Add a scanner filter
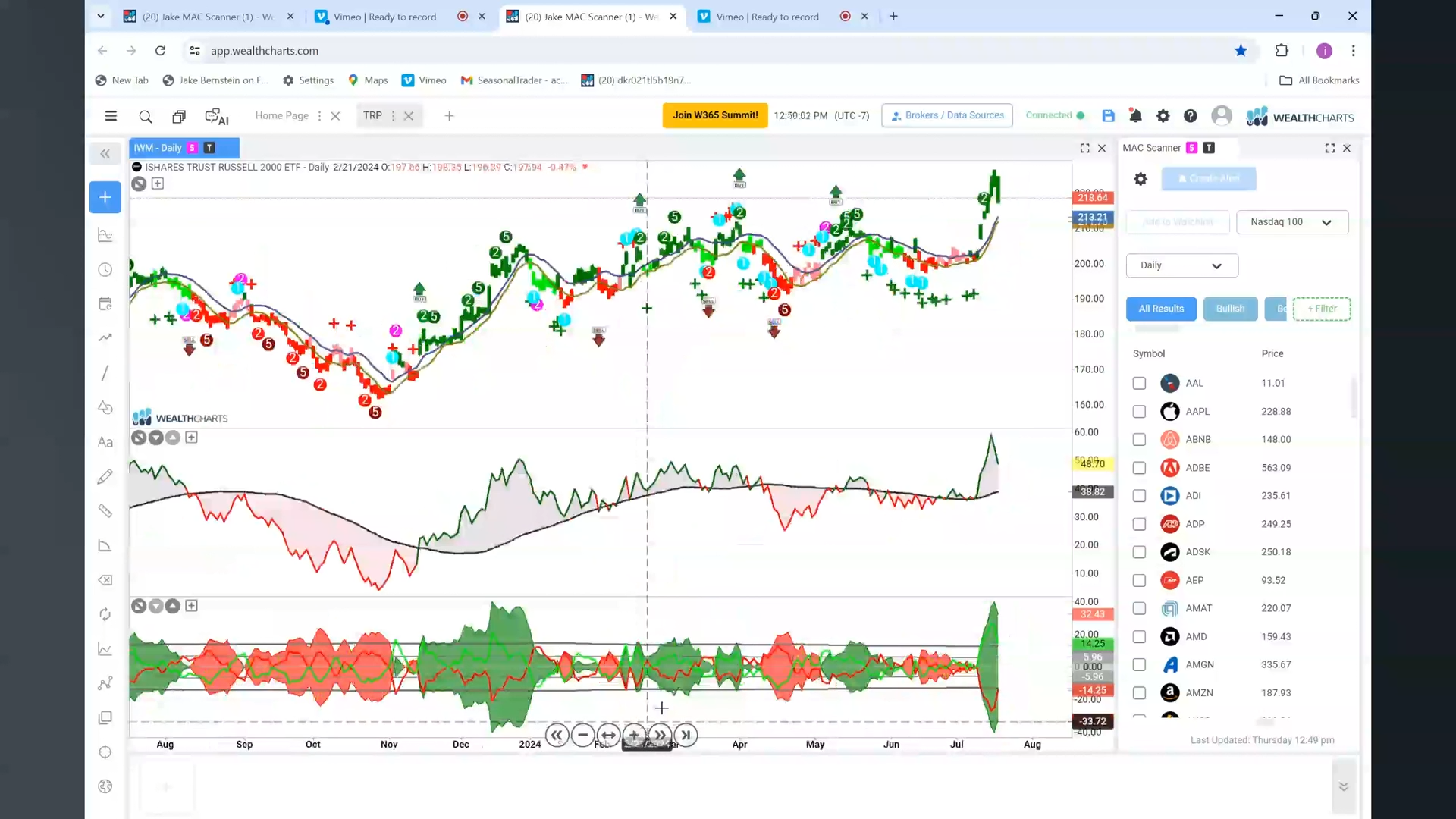 [x=1322, y=309]
